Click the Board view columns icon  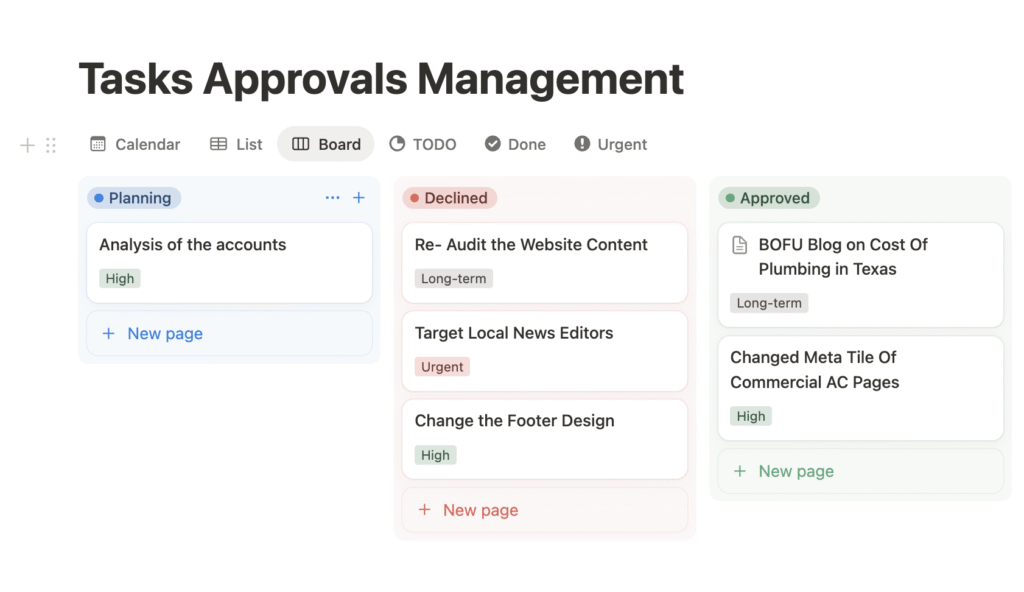[x=302, y=143]
